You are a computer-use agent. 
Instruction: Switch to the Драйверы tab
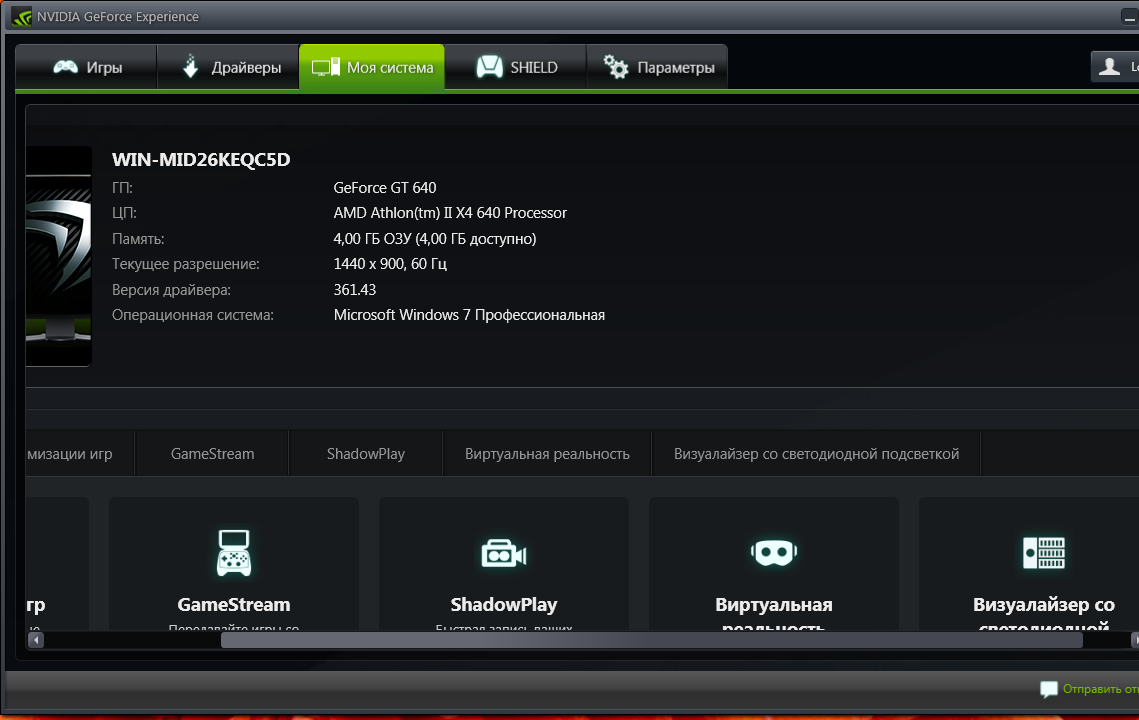pos(228,67)
